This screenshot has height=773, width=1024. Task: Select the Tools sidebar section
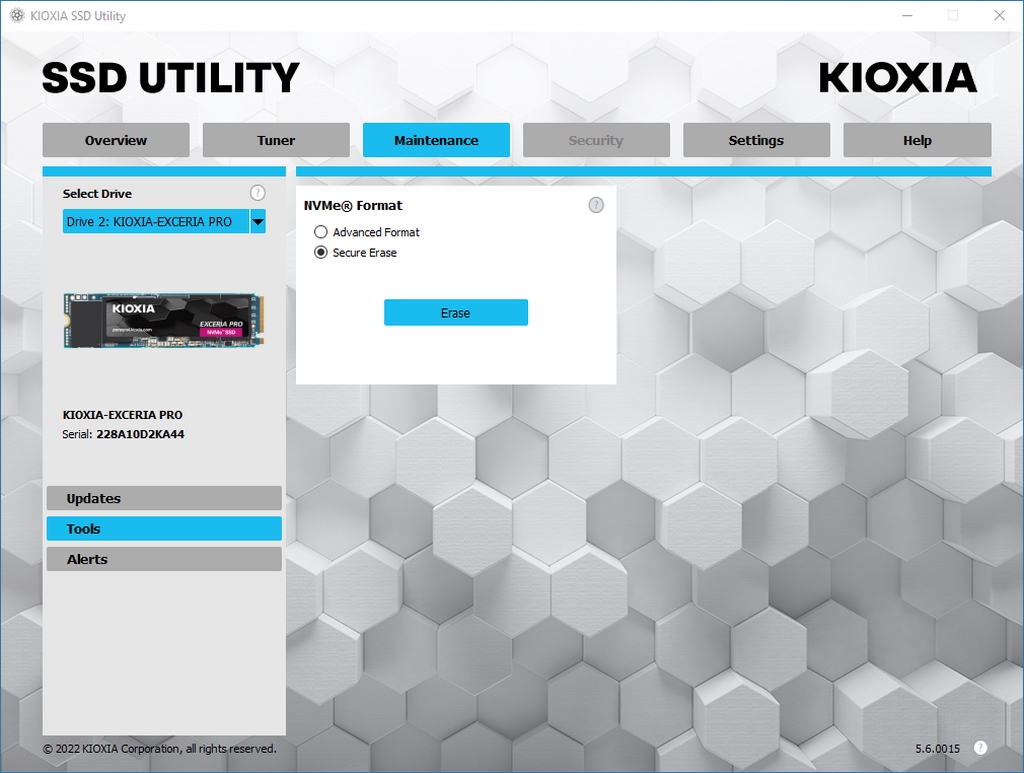[x=164, y=529]
